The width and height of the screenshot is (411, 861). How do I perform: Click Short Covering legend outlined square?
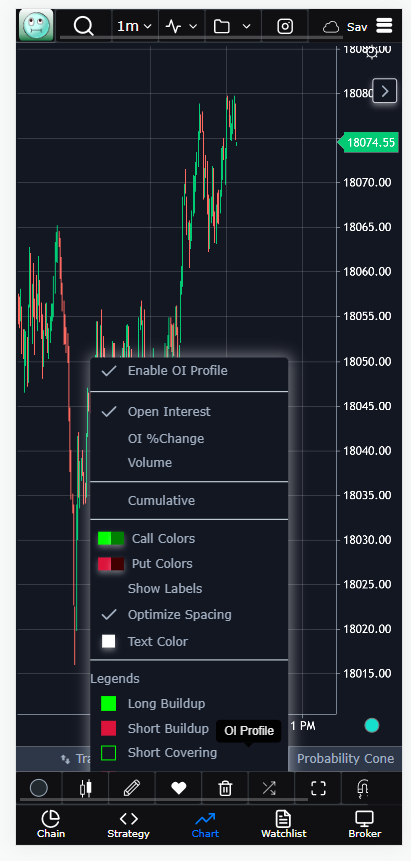pos(109,752)
